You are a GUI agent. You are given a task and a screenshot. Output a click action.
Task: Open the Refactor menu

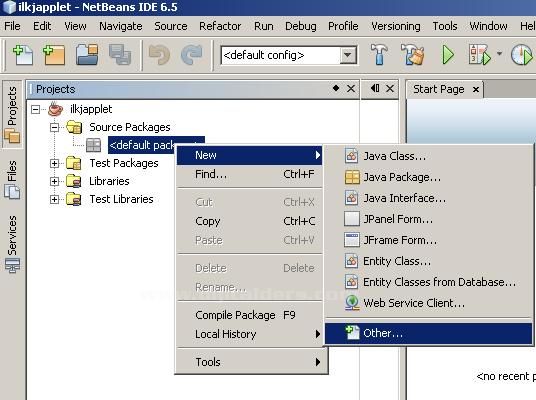coord(220,26)
